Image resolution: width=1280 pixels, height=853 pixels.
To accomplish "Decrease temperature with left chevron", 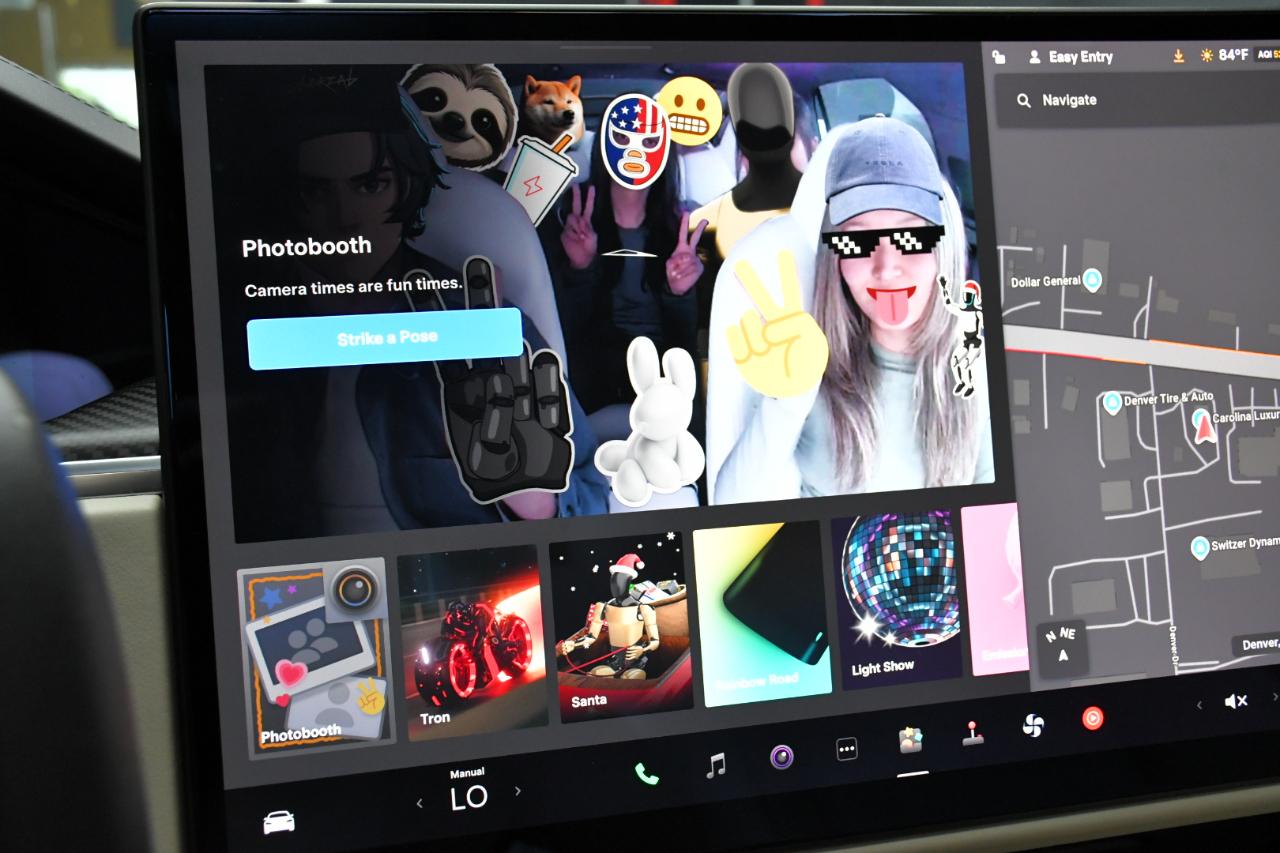I will pyautogui.click(x=419, y=802).
